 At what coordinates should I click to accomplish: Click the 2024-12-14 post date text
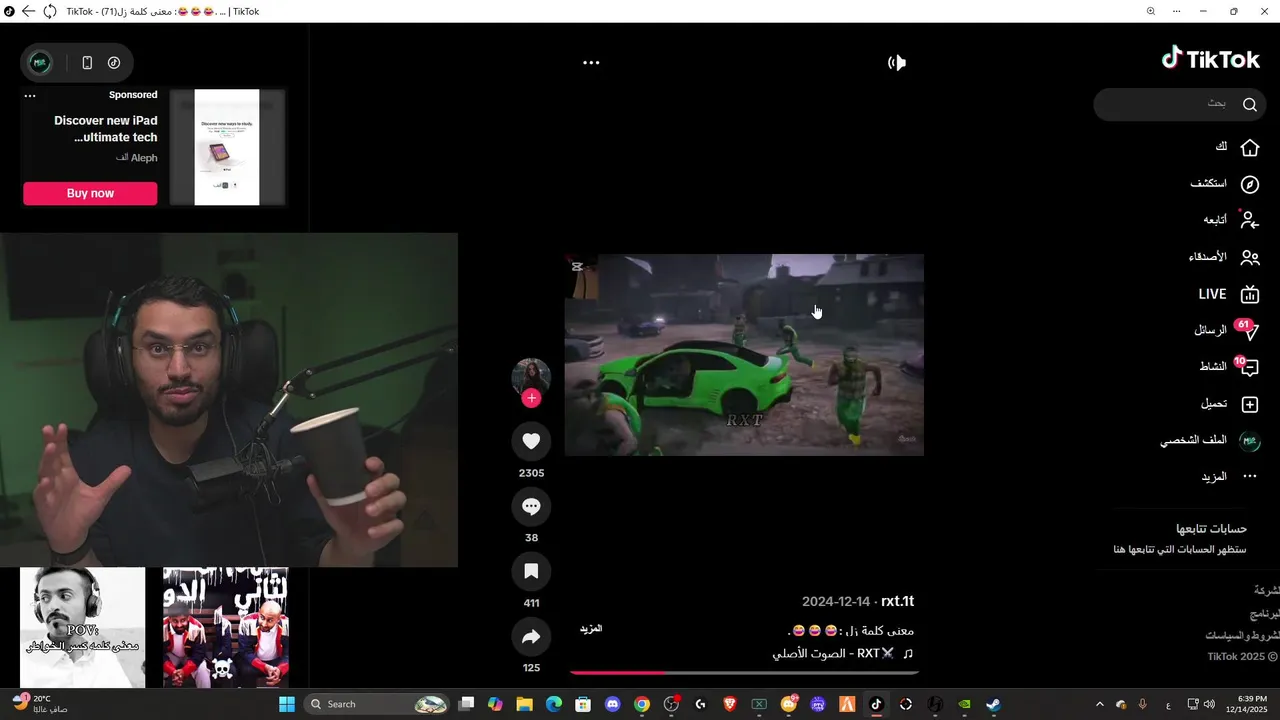click(836, 601)
